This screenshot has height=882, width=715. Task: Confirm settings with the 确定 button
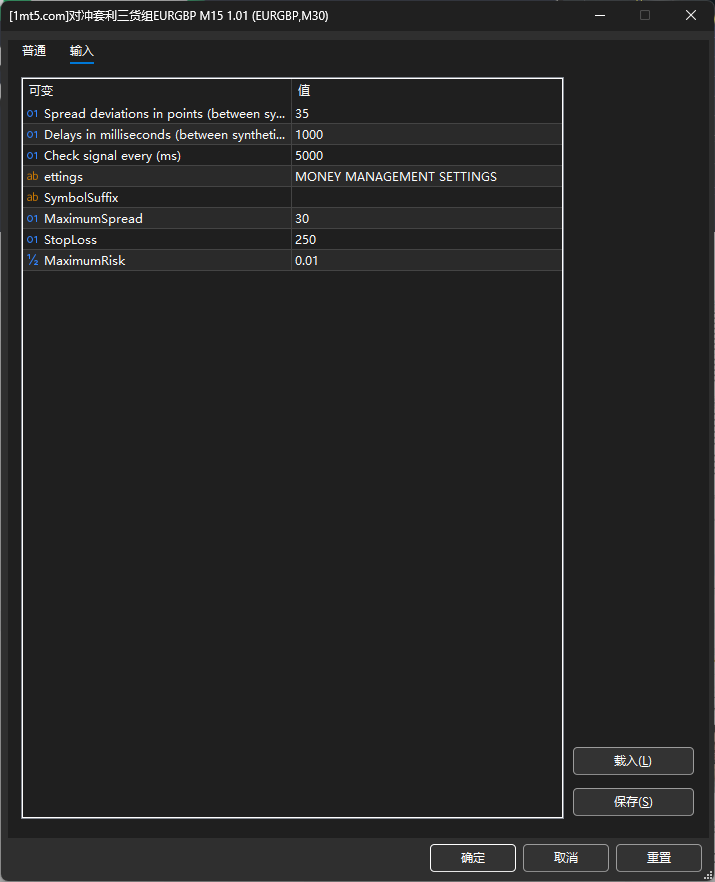click(x=473, y=858)
